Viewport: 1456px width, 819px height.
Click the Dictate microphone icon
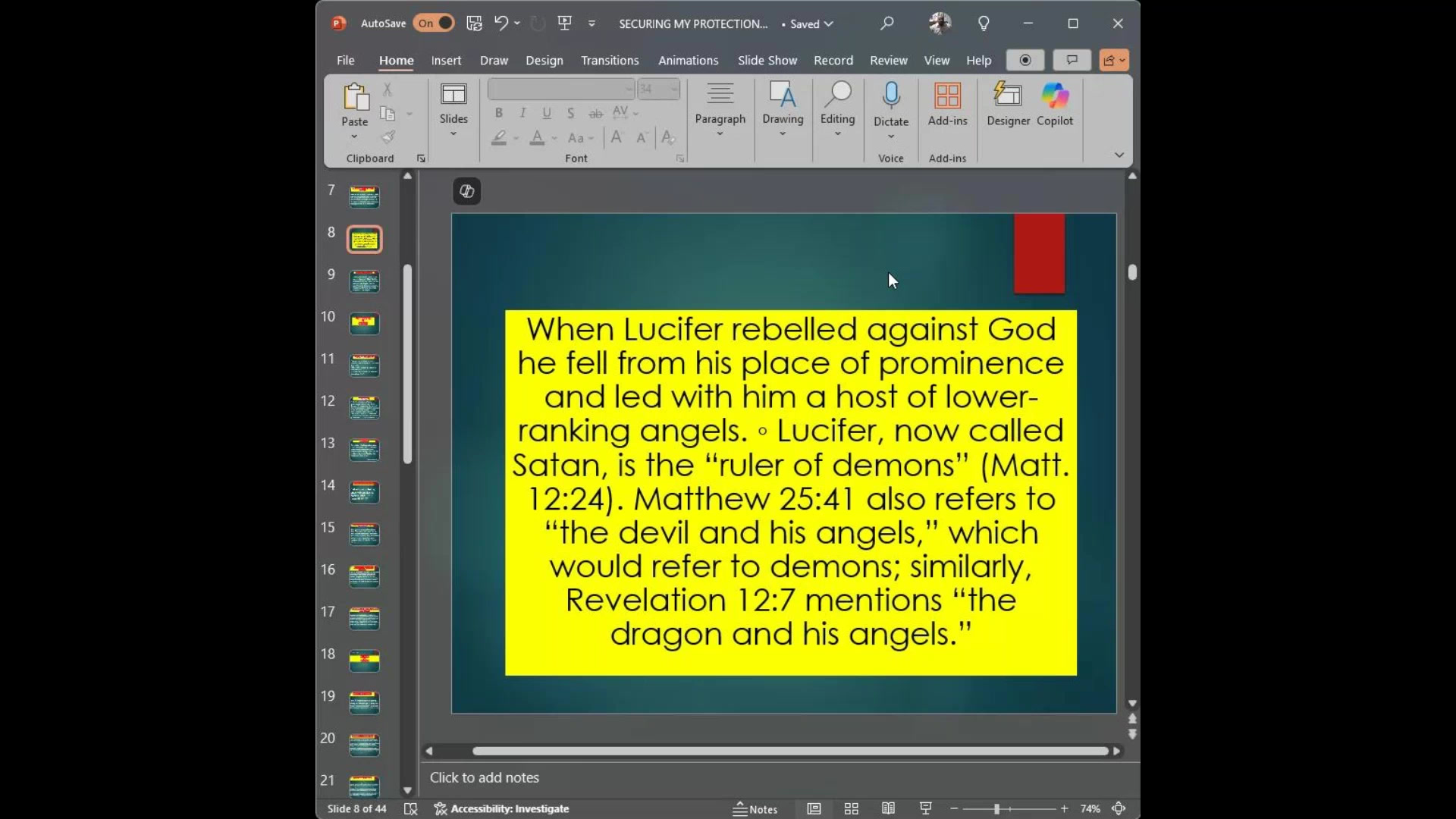891,96
